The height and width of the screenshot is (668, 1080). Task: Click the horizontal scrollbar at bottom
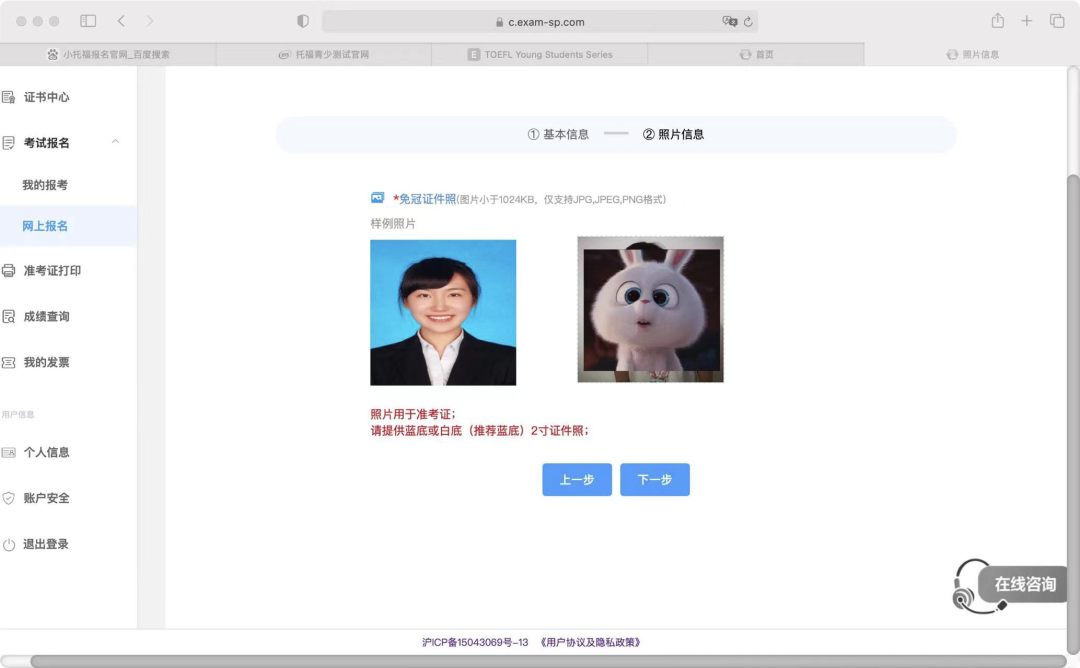click(x=548, y=661)
